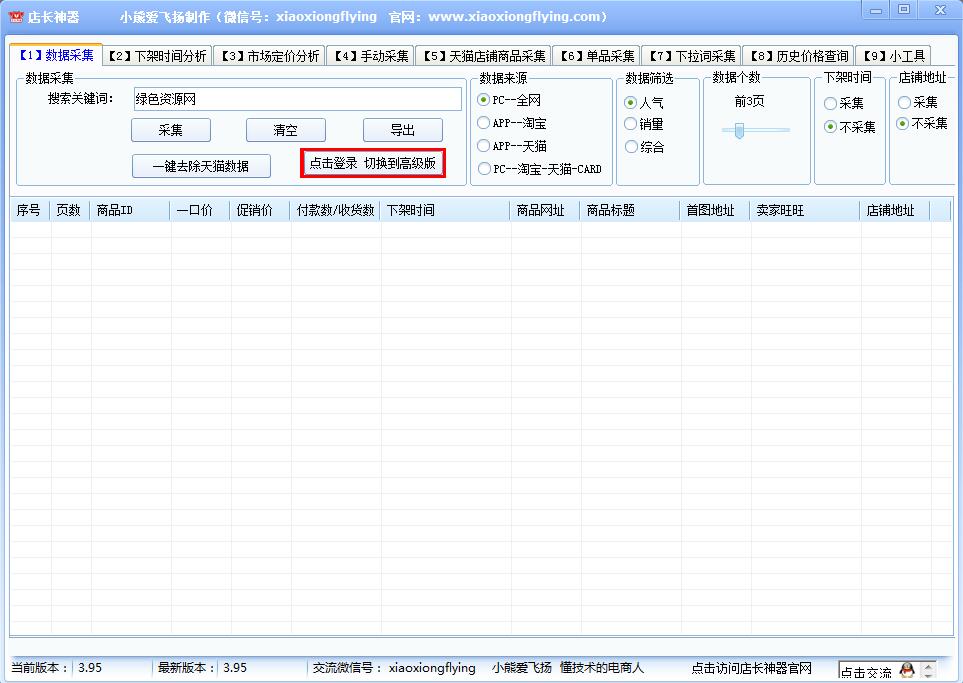The width and height of the screenshot is (963, 683).
Task: Select the 【5】天猫店铺商品采集 tab
Action: coord(484,57)
